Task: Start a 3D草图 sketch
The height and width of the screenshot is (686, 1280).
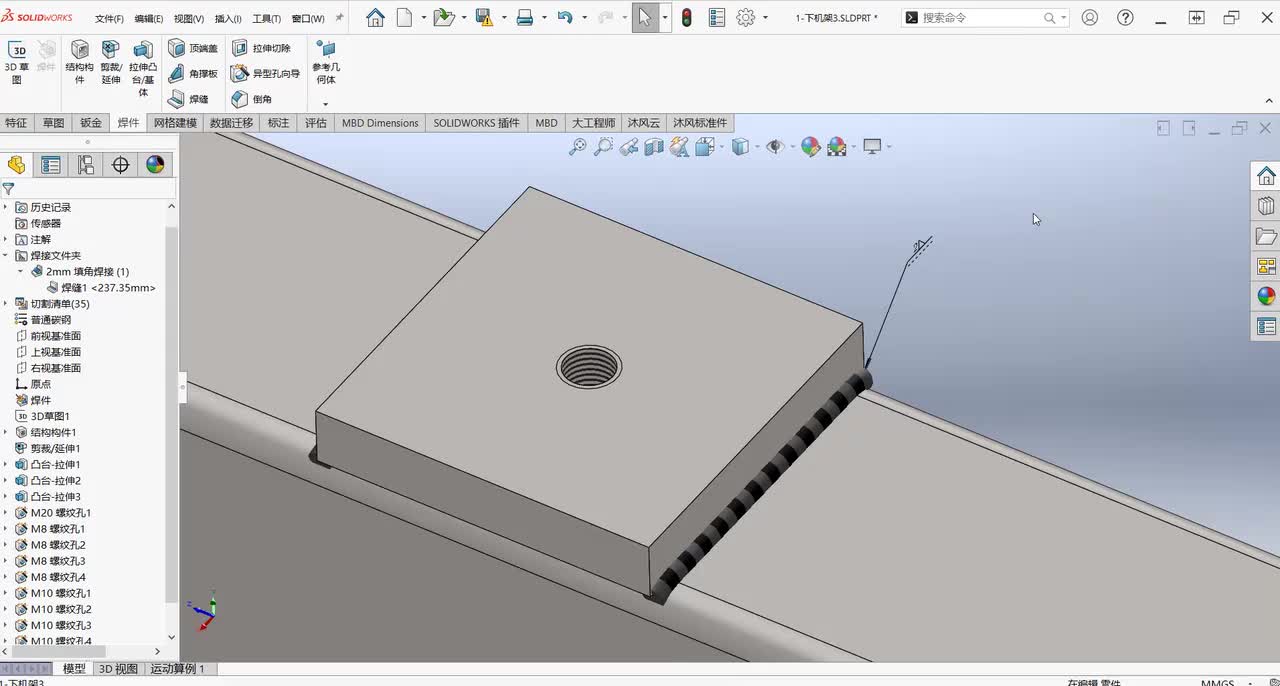Action: click(x=17, y=61)
